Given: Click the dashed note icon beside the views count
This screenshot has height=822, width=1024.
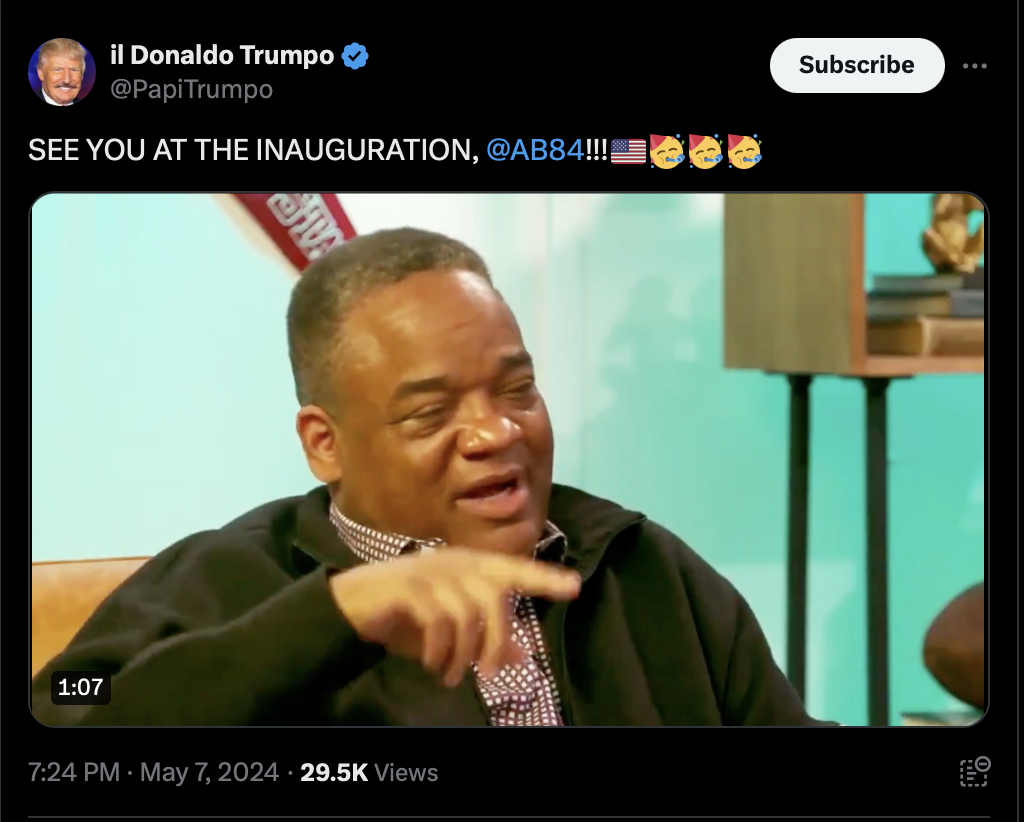Looking at the screenshot, I should [975, 772].
